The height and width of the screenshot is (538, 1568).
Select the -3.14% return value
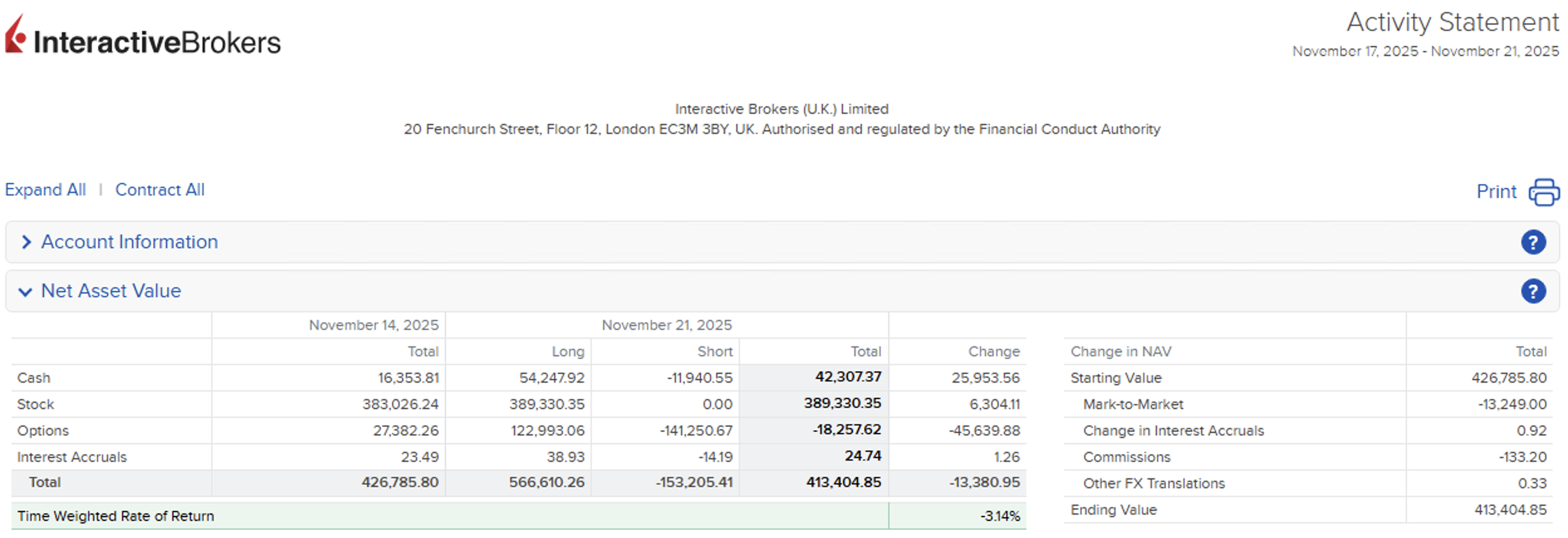[999, 517]
